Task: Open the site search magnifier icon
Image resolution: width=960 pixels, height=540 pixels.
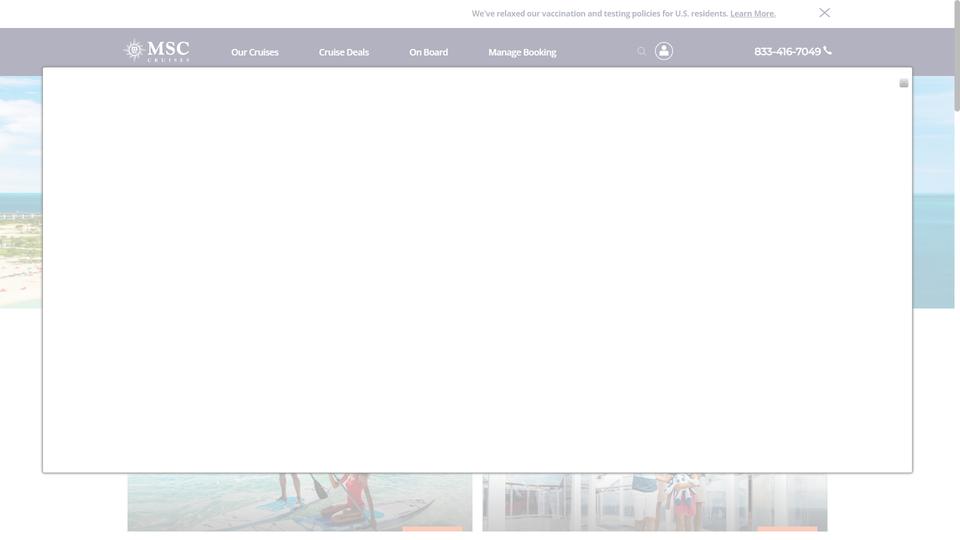Action: tap(641, 51)
